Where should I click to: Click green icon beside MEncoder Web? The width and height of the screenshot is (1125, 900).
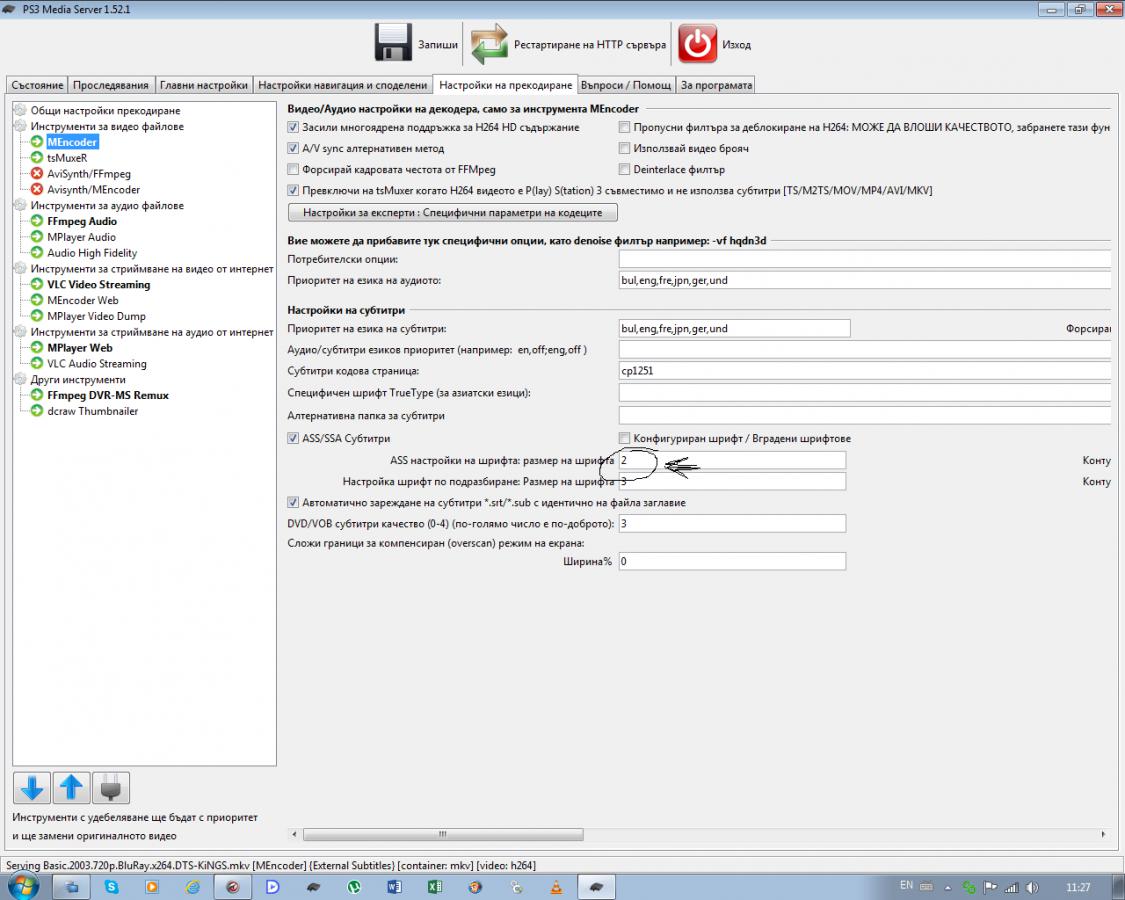pyautogui.click(x=37, y=300)
